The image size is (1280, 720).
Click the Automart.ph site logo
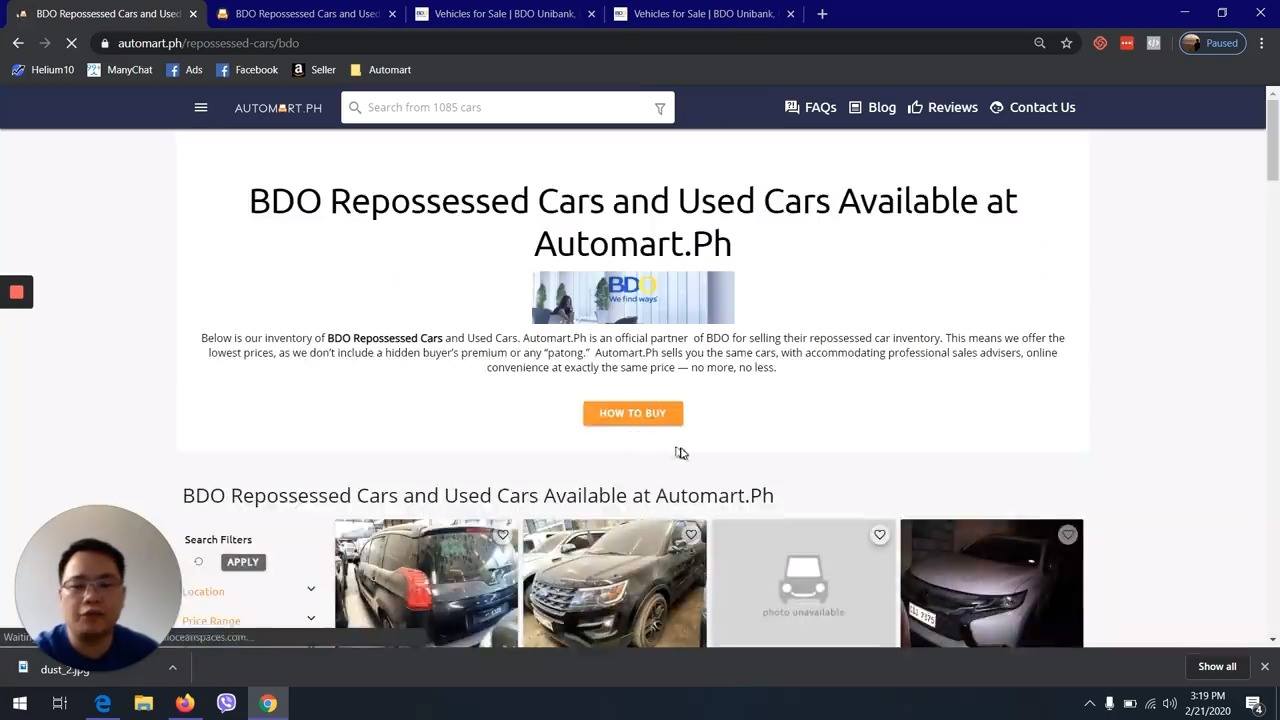tap(278, 108)
